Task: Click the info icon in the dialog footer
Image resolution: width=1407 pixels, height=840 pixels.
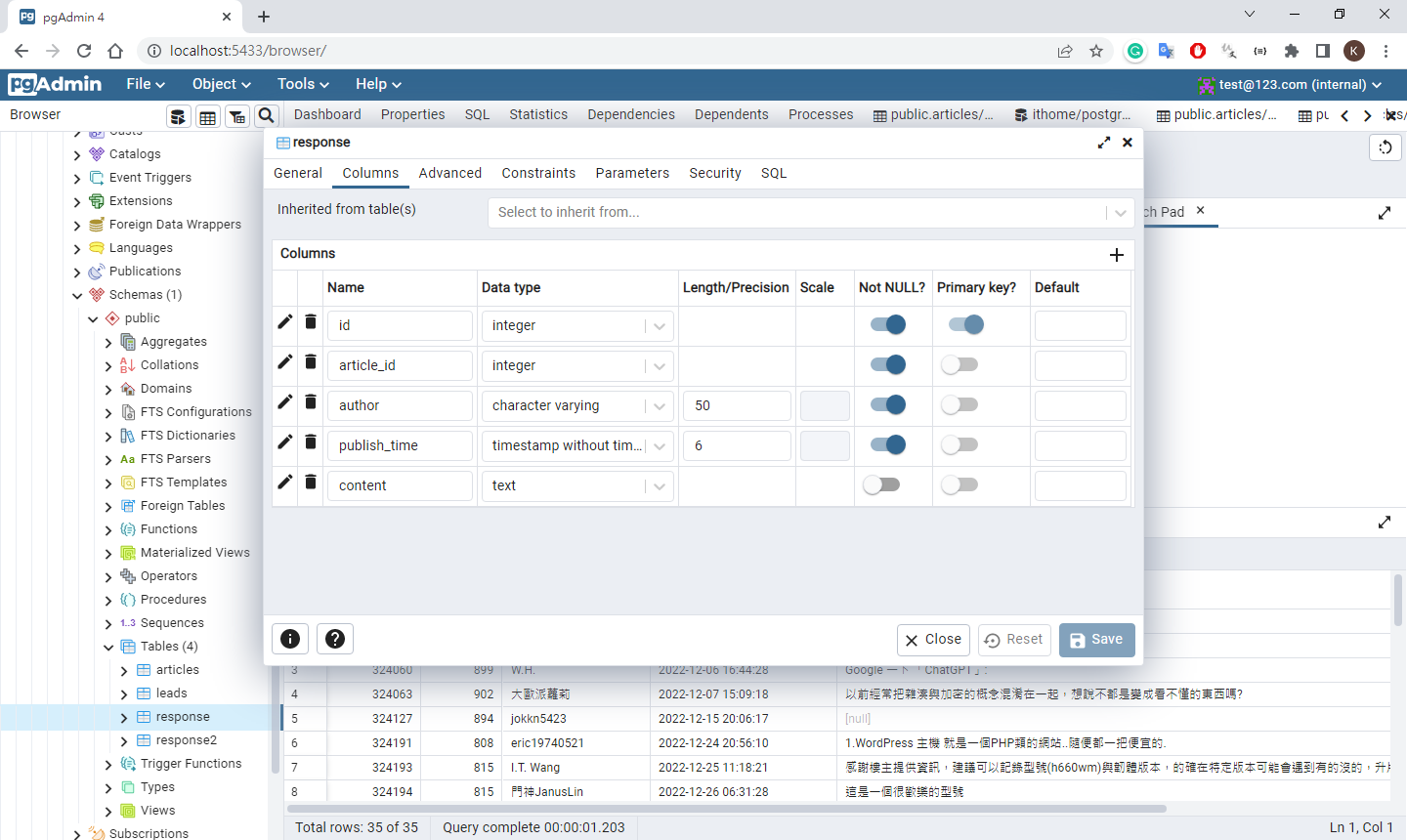Action: point(290,639)
